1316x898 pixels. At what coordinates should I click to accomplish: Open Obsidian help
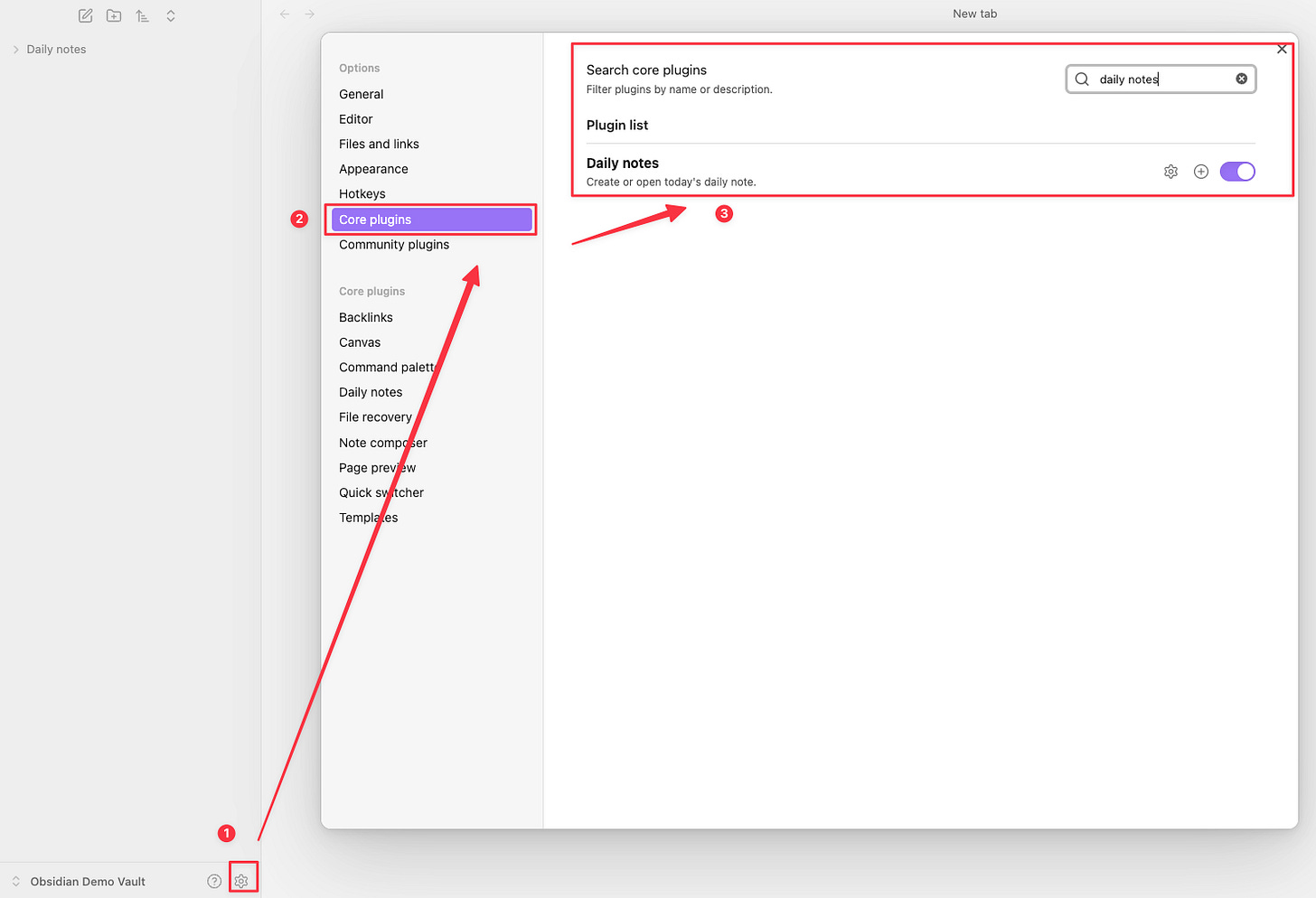(x=213, y=880)
